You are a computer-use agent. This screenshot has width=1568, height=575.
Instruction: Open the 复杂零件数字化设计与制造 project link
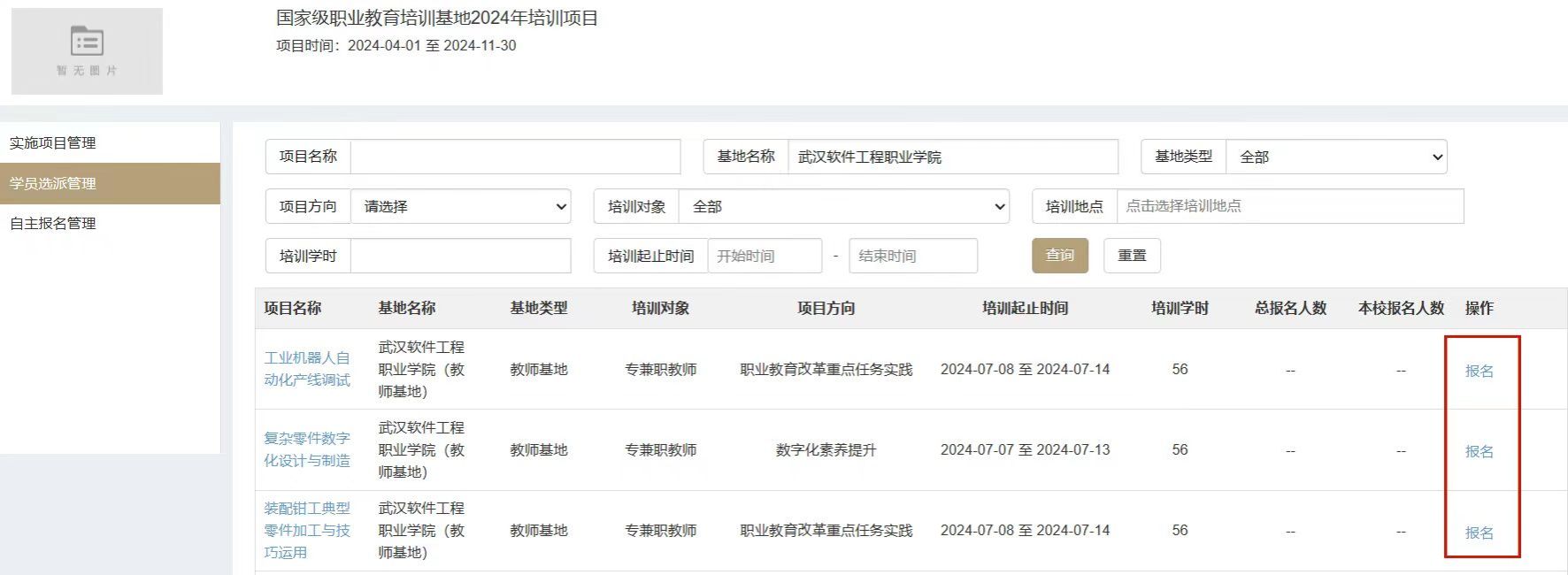pyautogui.click(x=307, y=449)
